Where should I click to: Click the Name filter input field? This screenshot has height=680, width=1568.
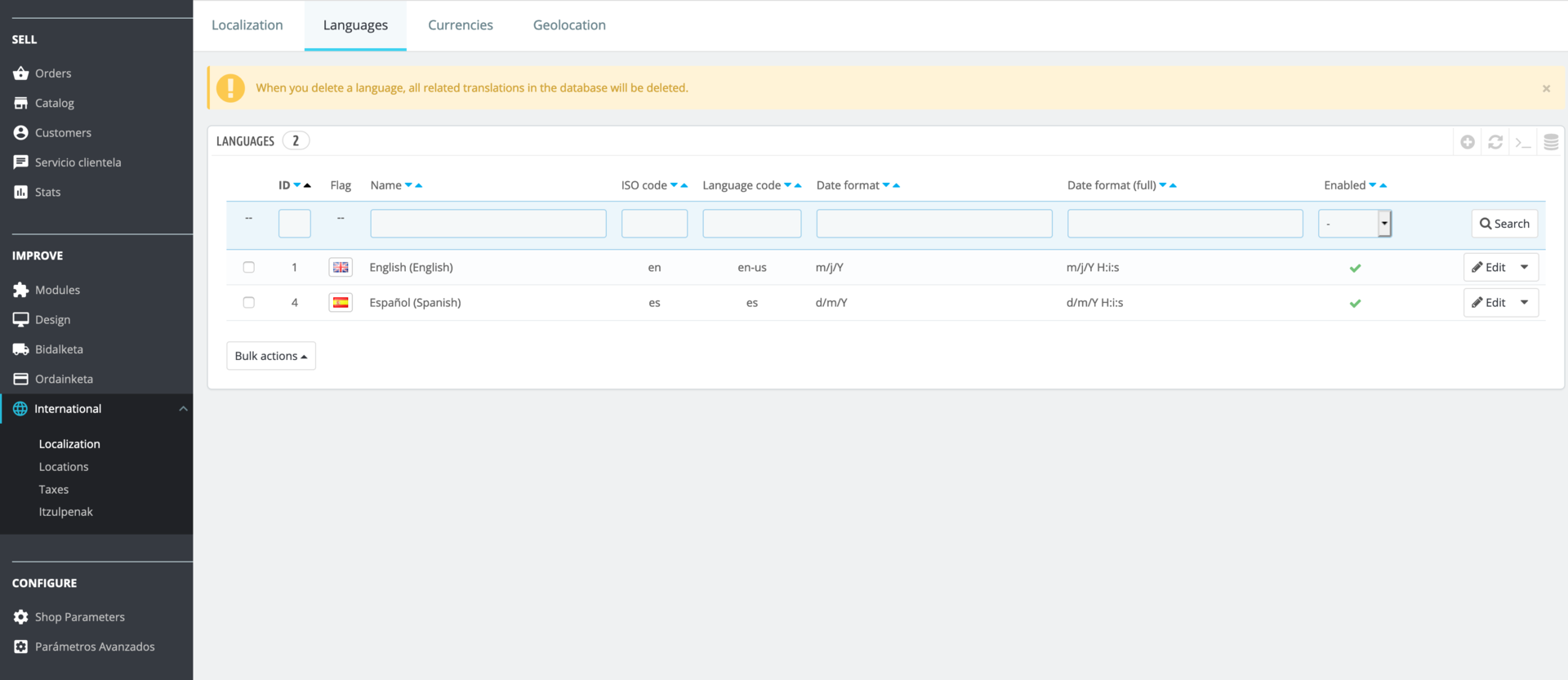488,224
